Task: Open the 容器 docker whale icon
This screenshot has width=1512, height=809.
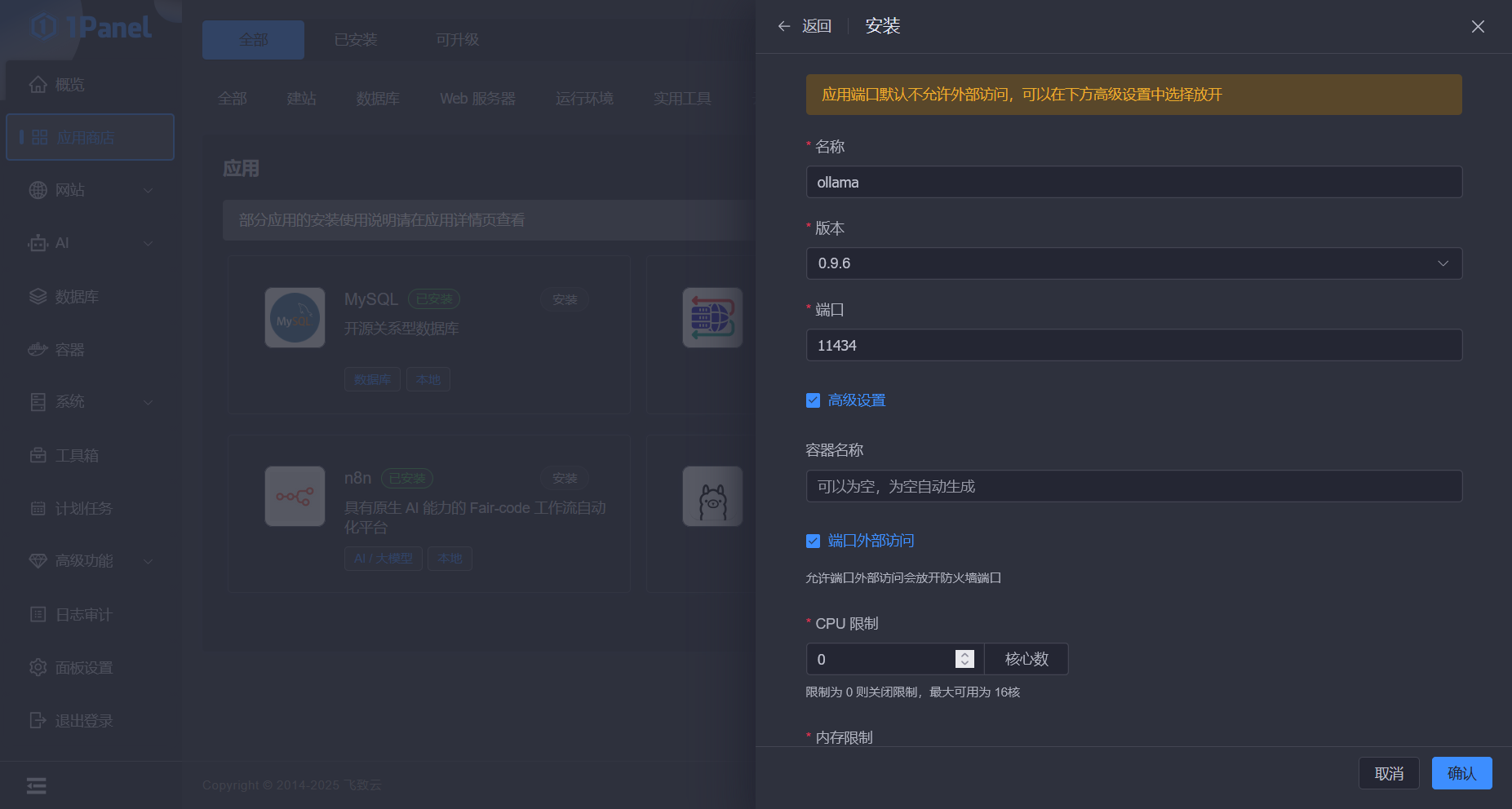Action: click(38, 350)
